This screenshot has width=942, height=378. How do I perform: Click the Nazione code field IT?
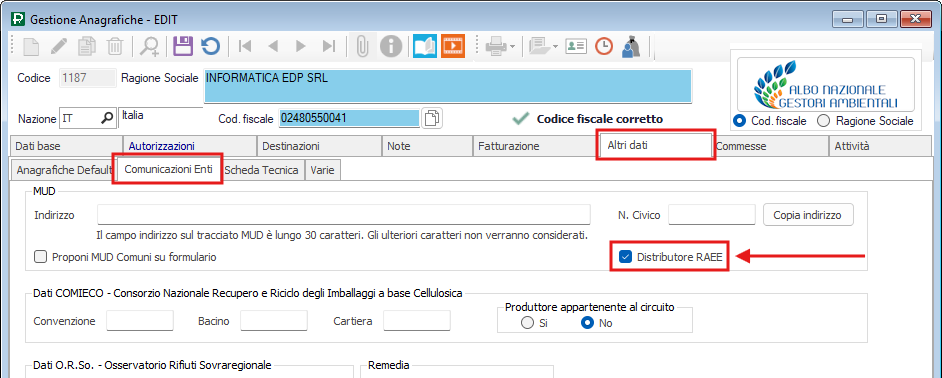click(80, 118)
